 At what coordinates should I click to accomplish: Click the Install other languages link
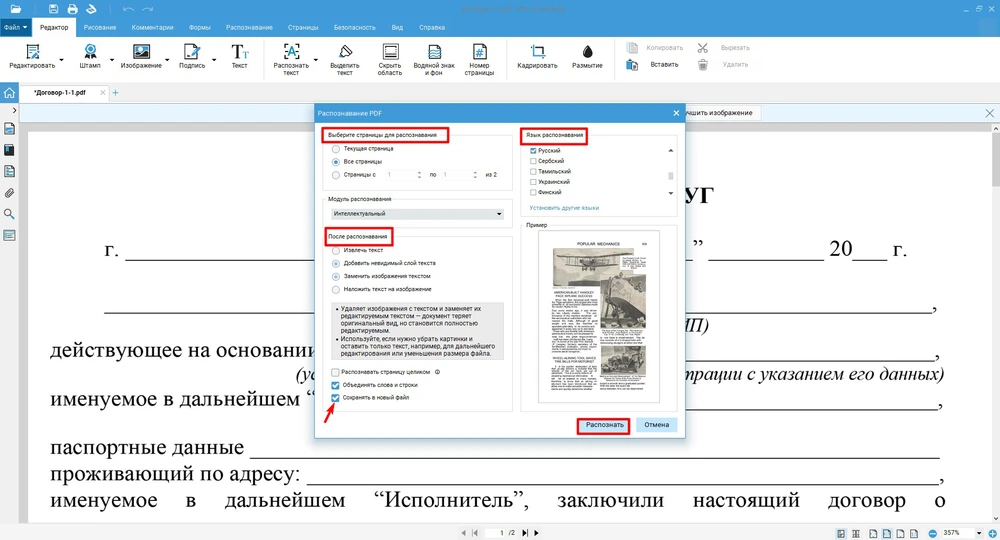564,208
